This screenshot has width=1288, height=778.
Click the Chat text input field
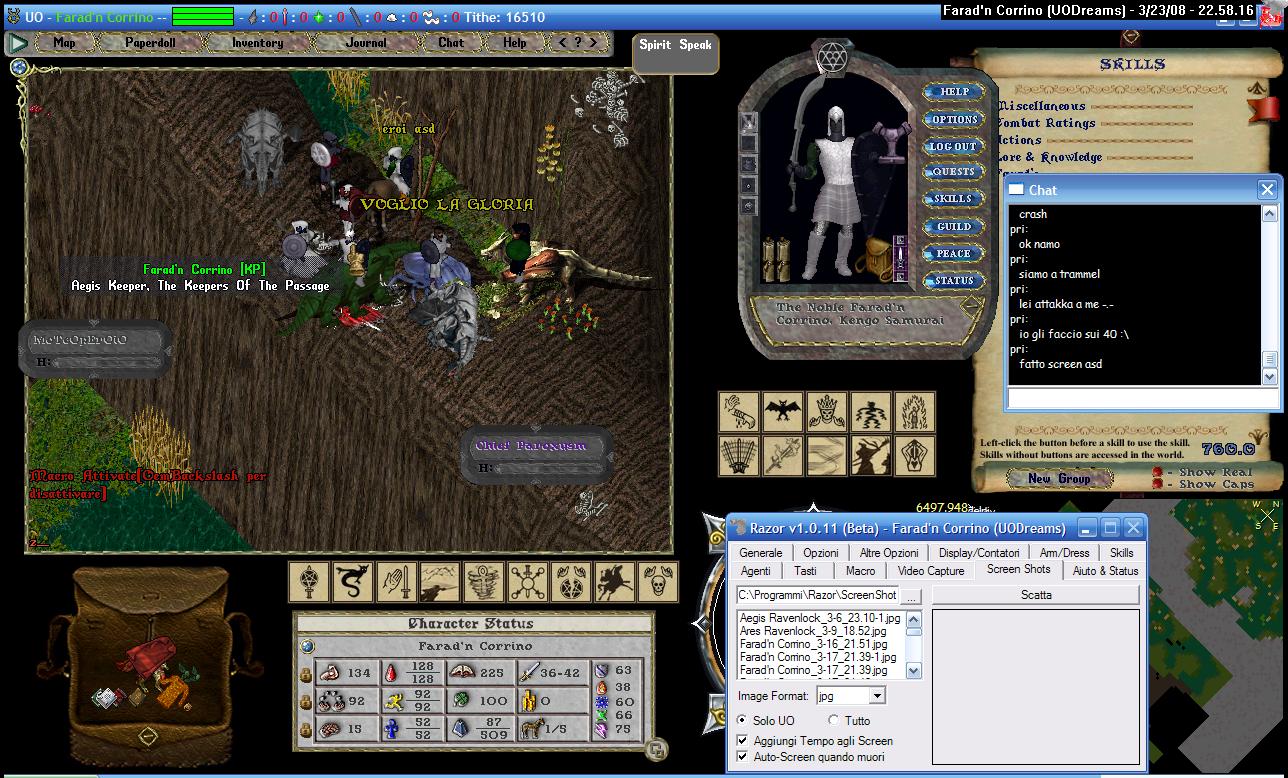pos(1144,398)
